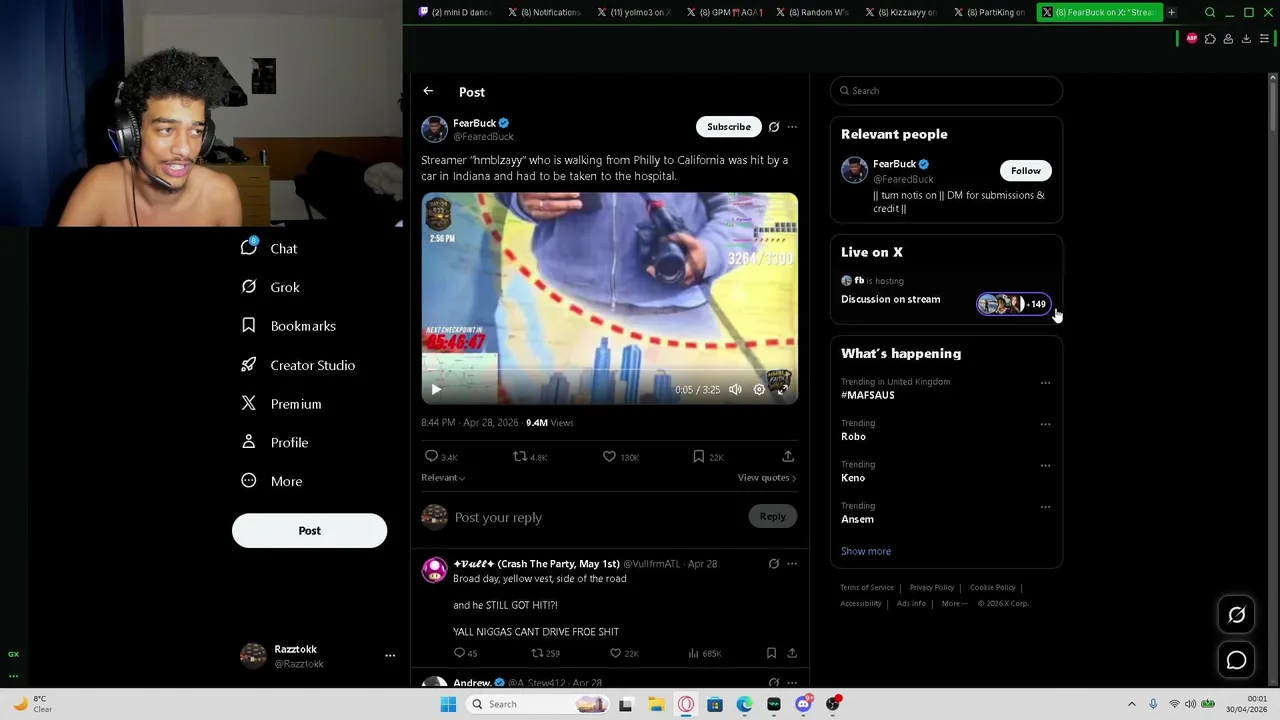Screen dimensions: 1280x720
Task: Open File Explorer from taskbar
Action: [656, 704]
